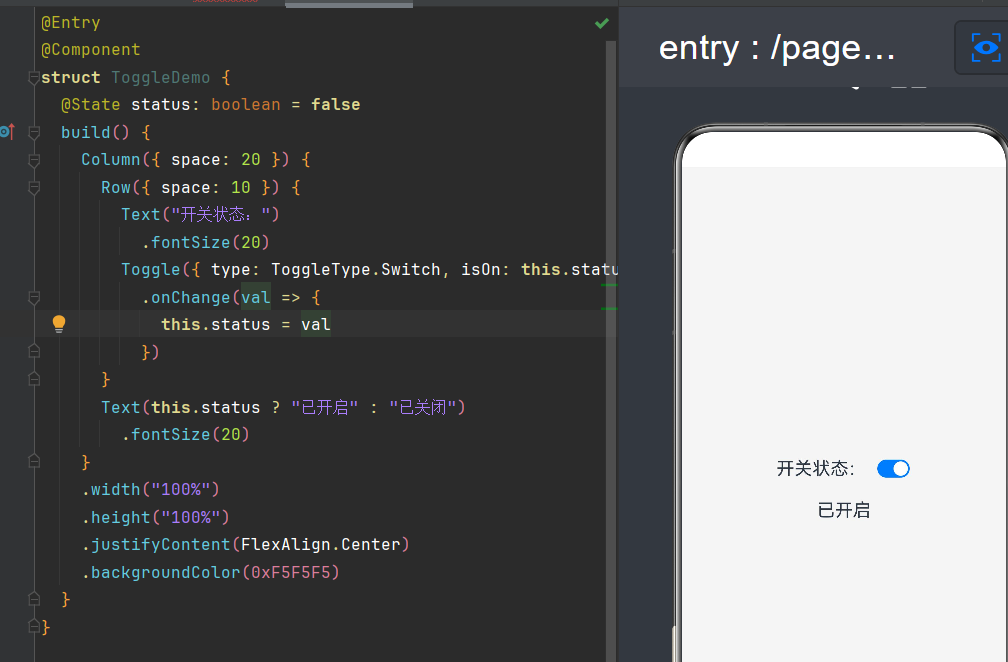Click fold end marker closing build()

tap(34, 599)
